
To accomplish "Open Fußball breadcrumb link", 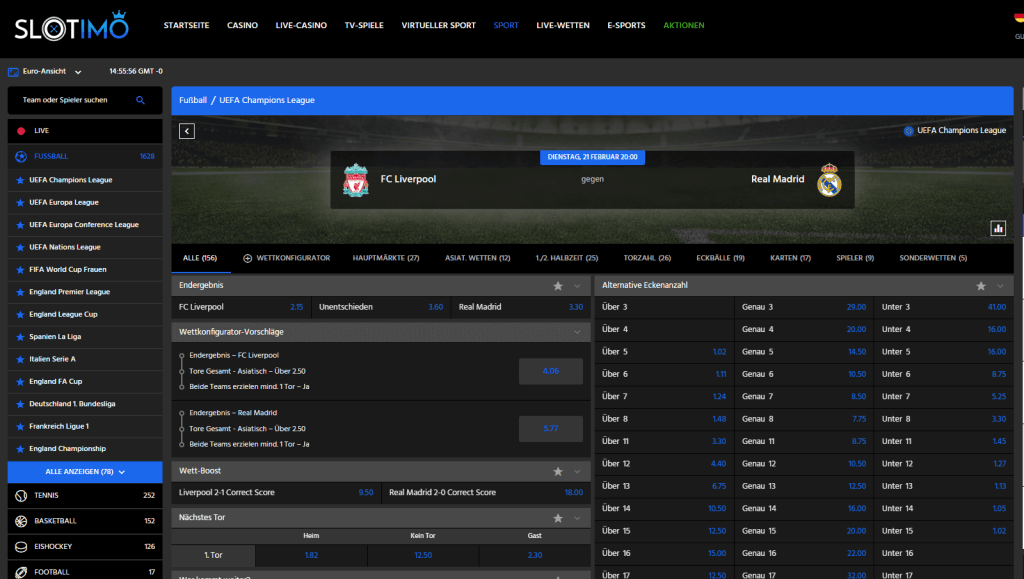I will 193,101.
